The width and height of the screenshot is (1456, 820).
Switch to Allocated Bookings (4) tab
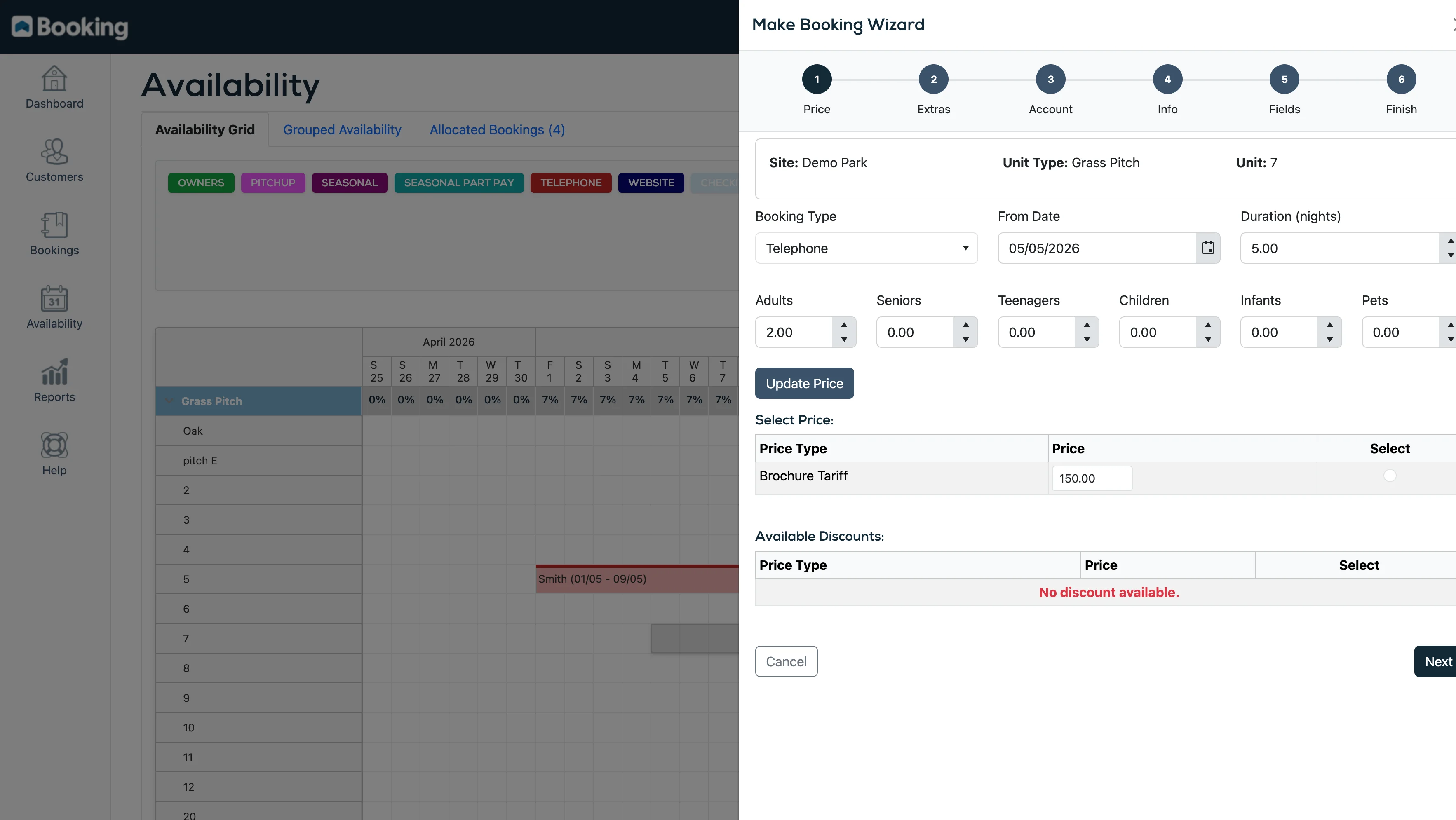(x=497, y=129)
